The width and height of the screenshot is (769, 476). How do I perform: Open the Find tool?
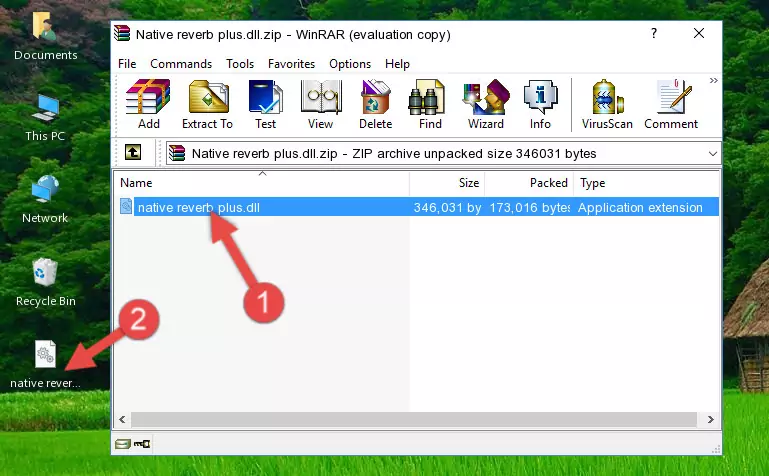pos(430,104)
